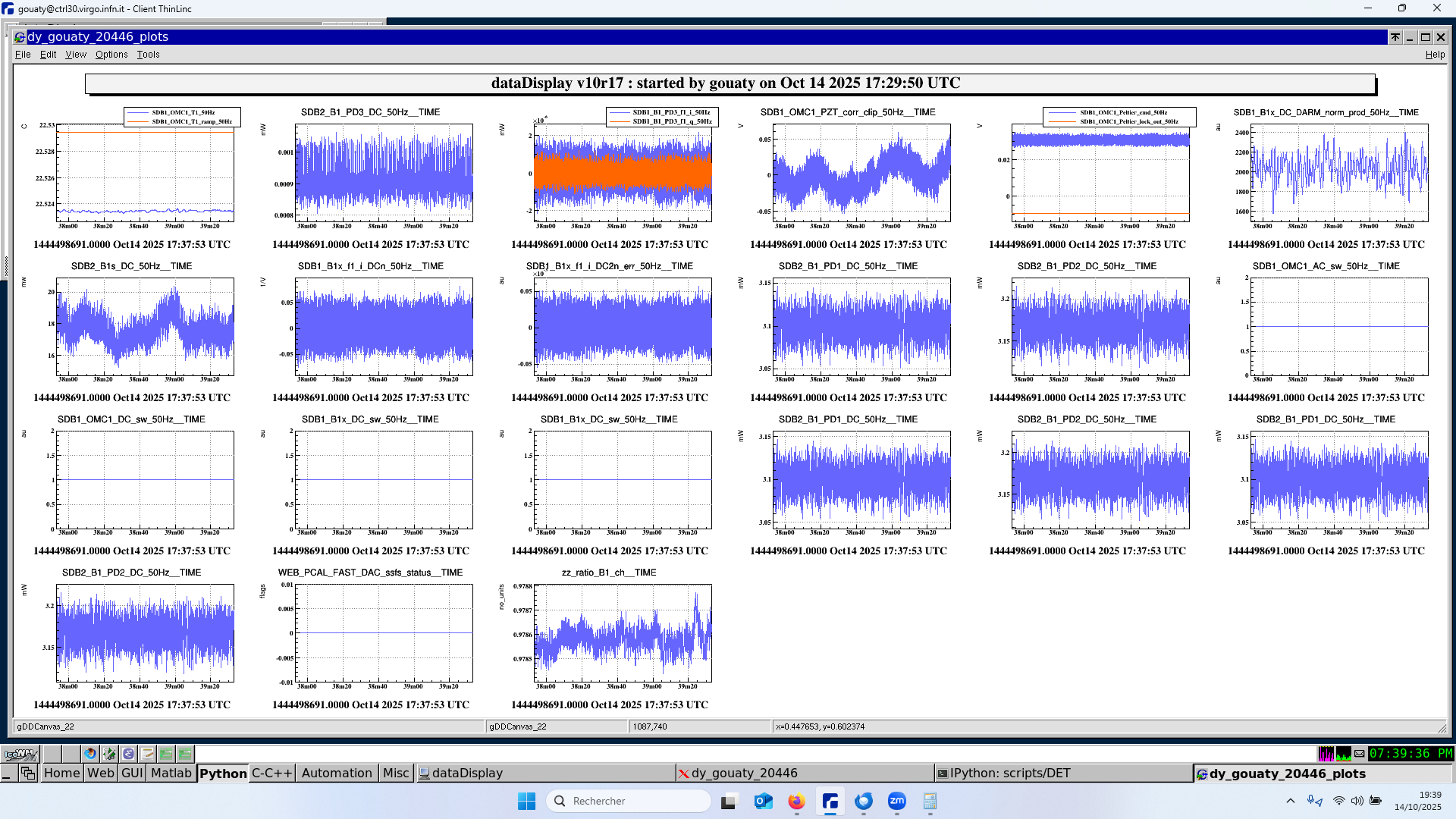Open the File menu
This screenshot has width=1456, height=819.
(23, 55)
